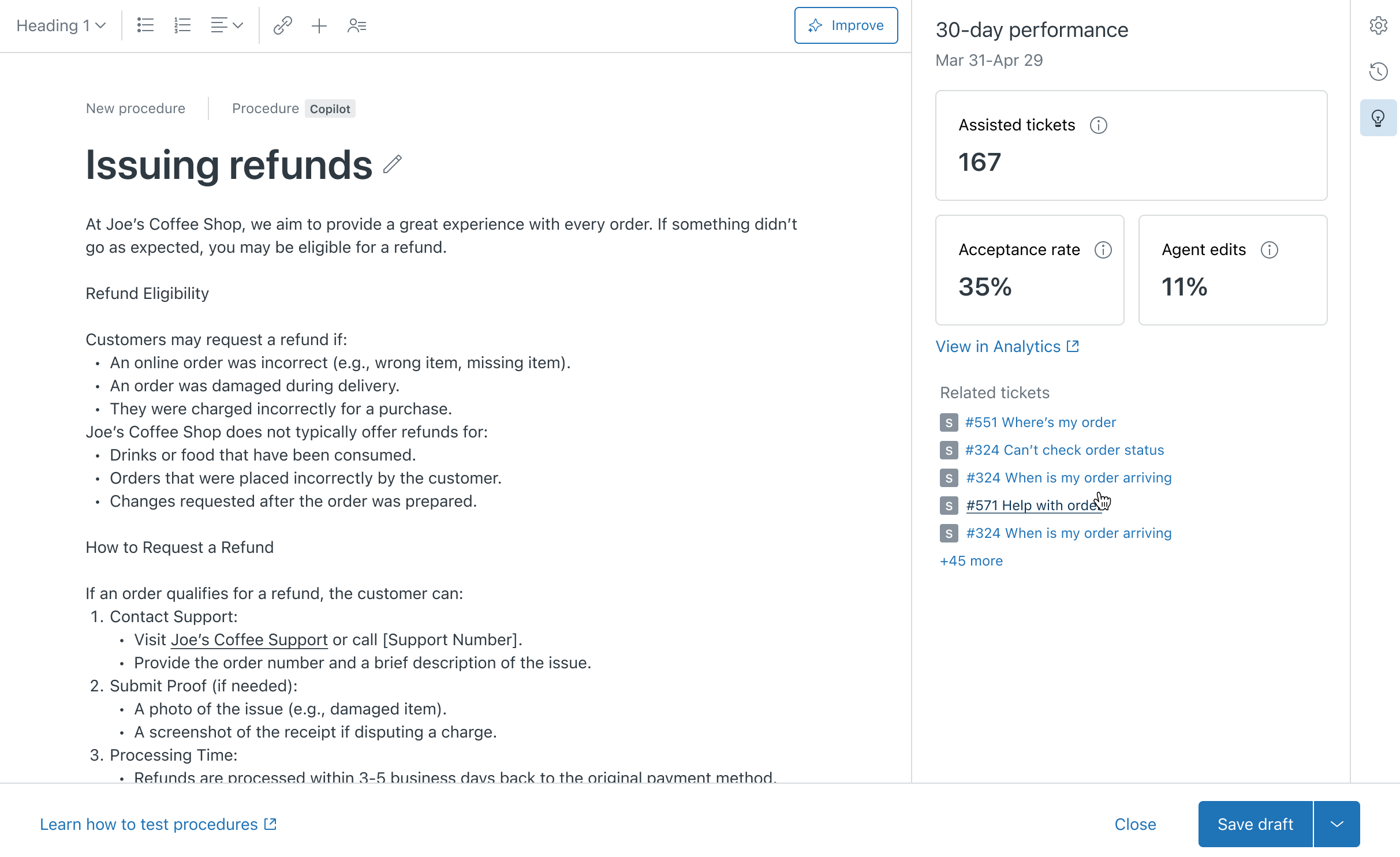Show info for Acceptance rate
1400x857 pixels.
point(1103,250)
